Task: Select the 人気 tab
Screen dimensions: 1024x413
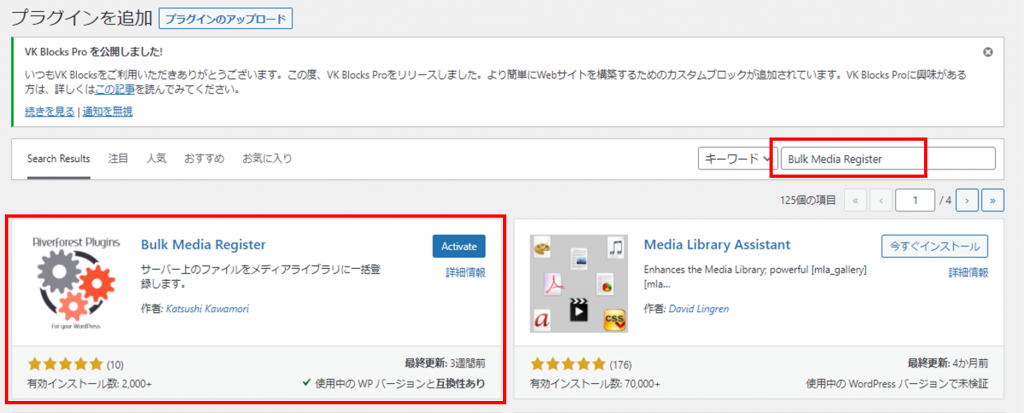Action: click(x=156, y=158)
